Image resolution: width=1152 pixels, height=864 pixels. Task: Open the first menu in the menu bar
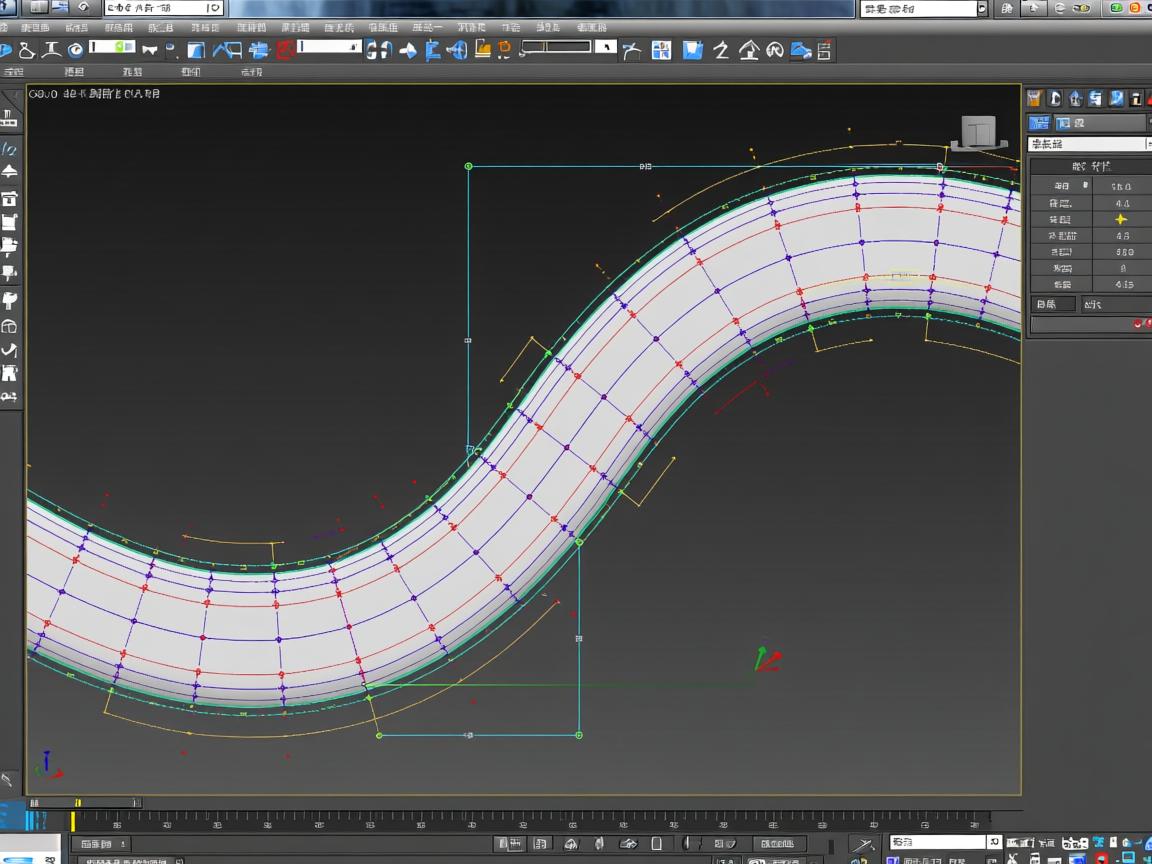[x=35, y=28]
